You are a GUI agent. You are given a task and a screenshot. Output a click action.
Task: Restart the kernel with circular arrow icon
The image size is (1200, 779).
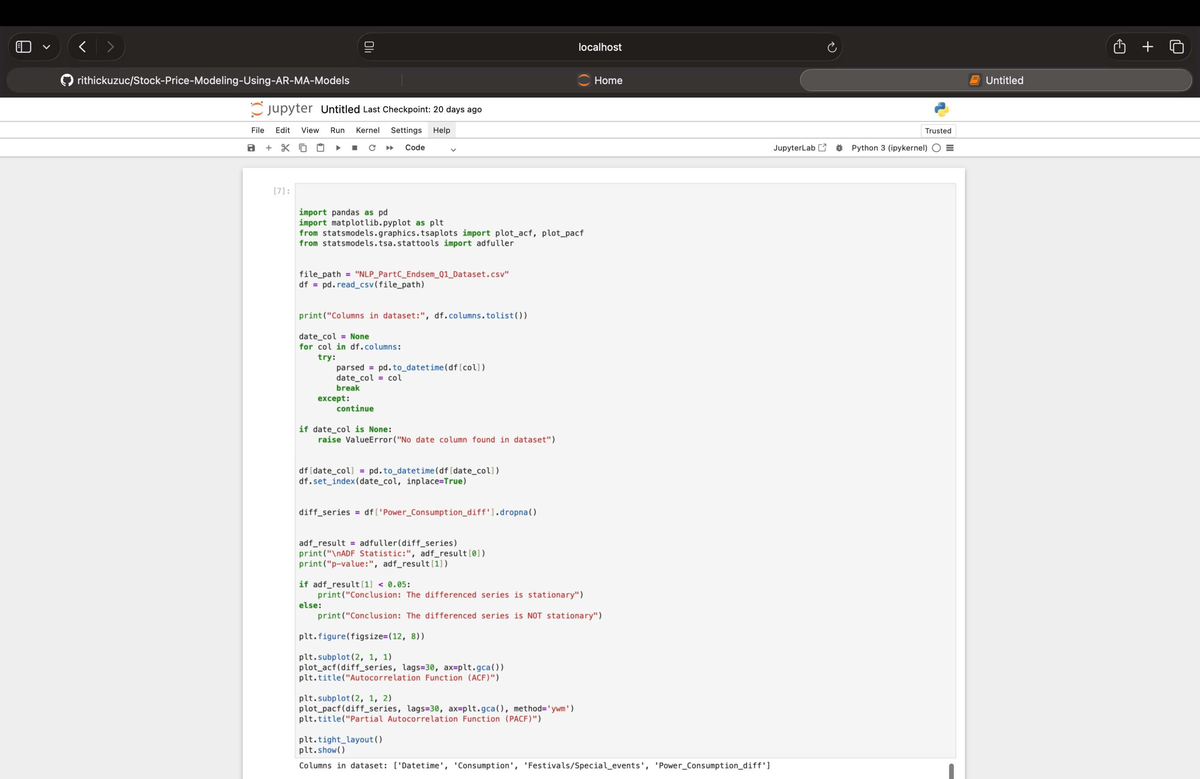click(x=372, y=148)
